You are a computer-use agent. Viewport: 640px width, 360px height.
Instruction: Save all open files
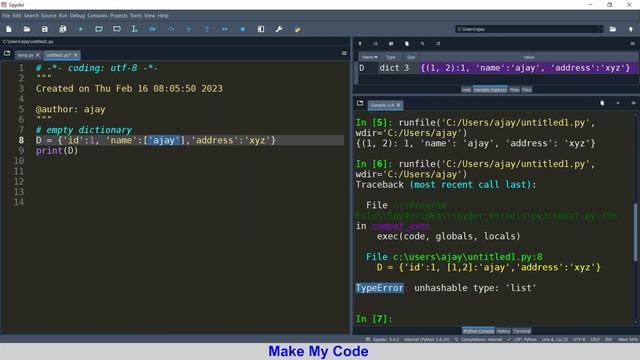[62, 29]
